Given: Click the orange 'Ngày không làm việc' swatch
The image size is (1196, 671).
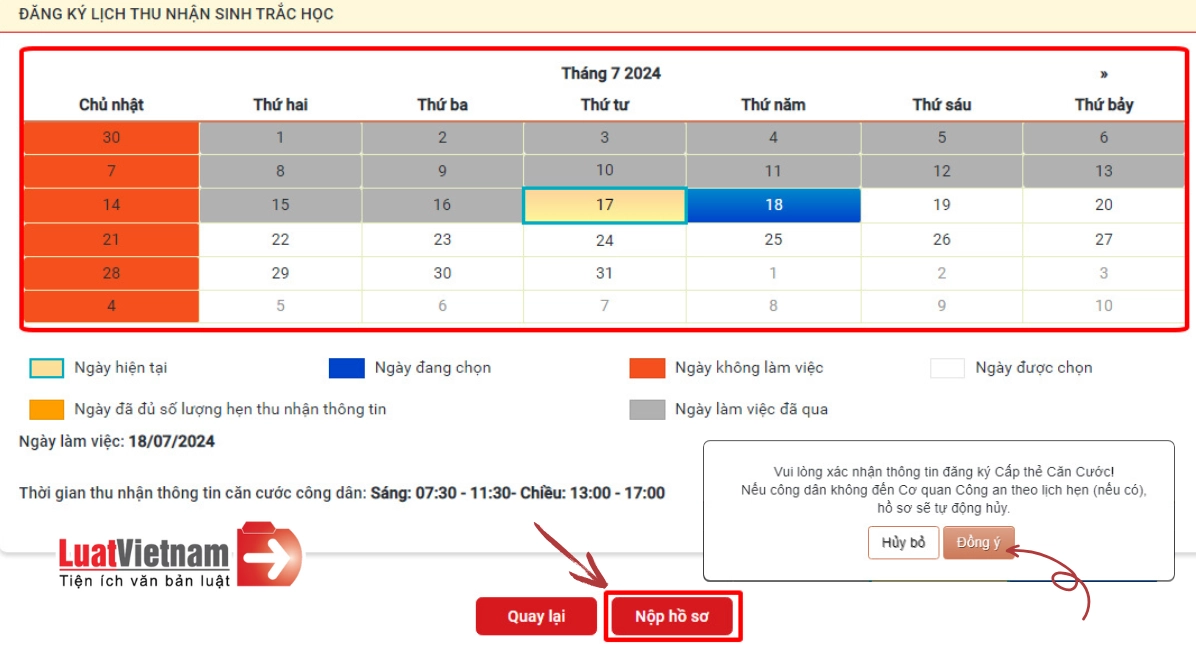Looking at the screenshot, I should [x=647, y=368].
